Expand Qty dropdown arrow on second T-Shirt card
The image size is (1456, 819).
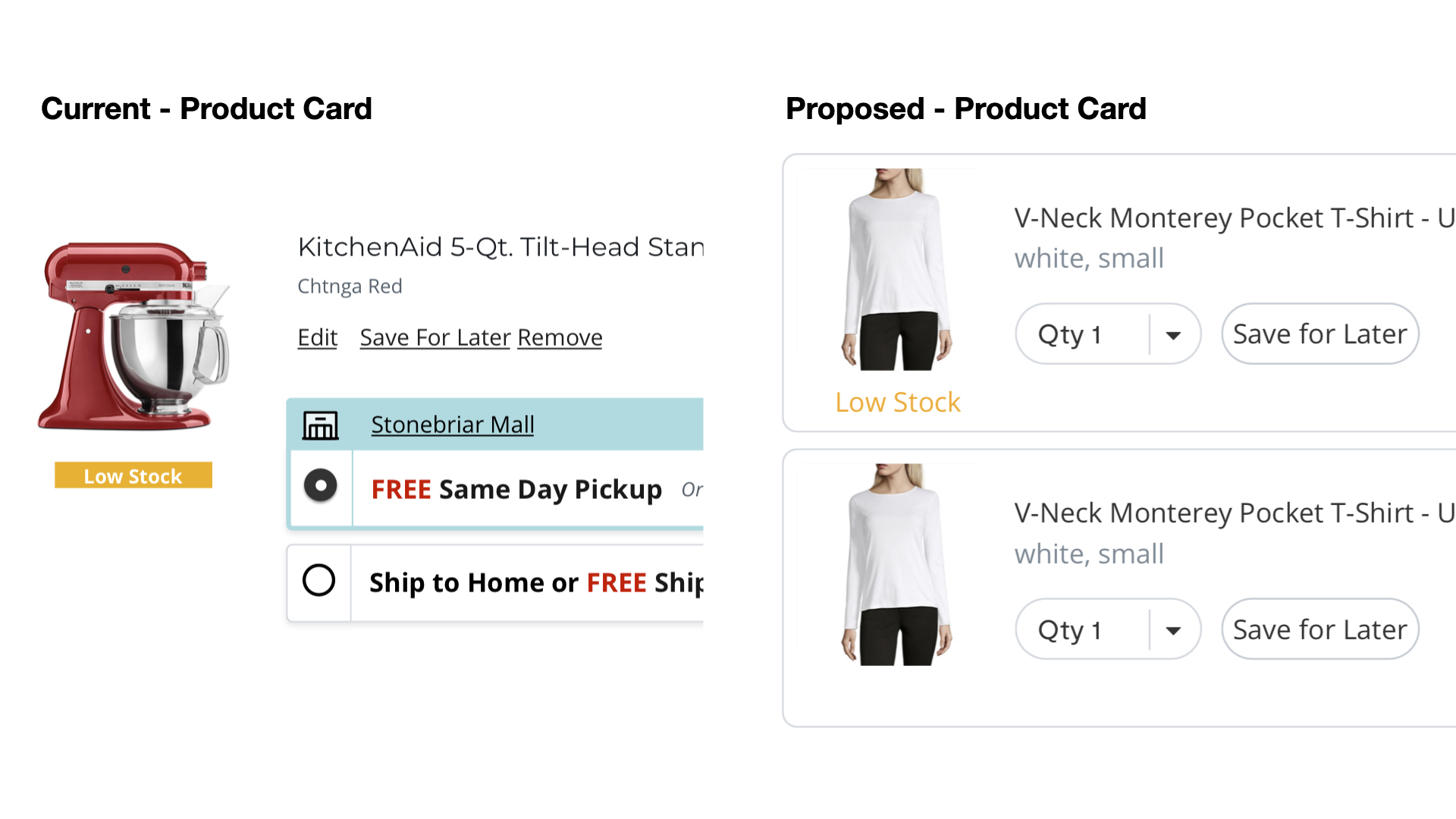1173,630
